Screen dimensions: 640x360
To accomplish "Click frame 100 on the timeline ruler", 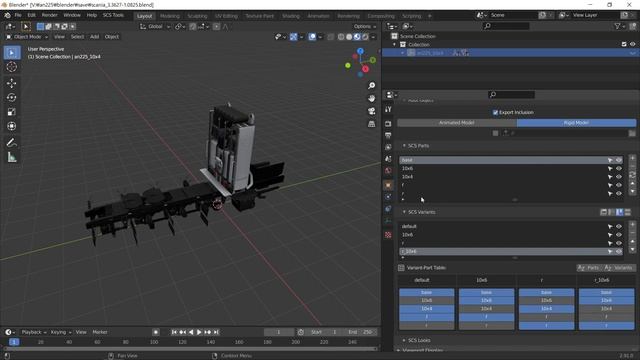I will (x=154, y=342).
